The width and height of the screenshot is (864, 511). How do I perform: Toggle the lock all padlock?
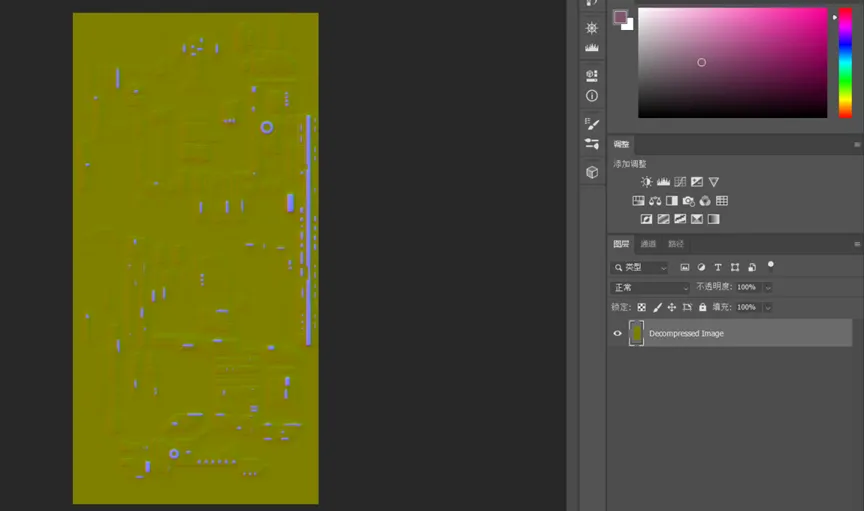point(702,307)
